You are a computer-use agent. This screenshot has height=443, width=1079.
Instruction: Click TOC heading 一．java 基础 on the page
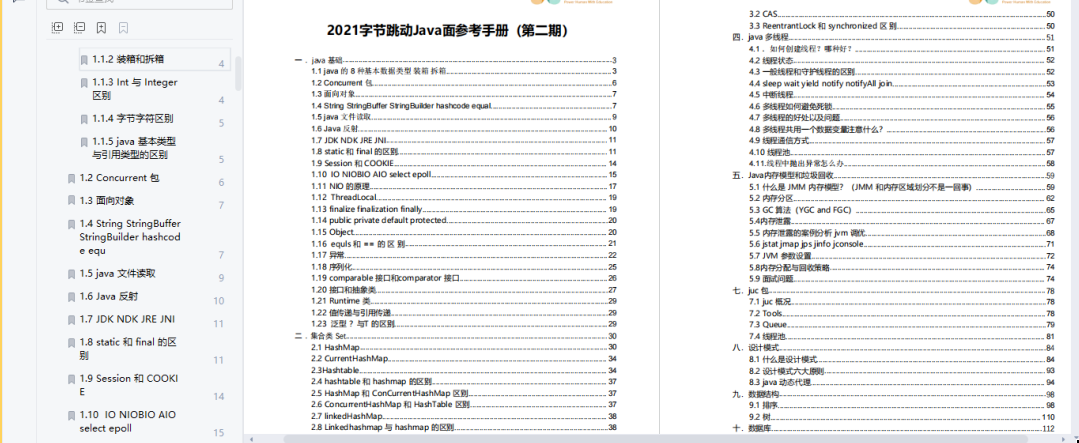[318, 61]
